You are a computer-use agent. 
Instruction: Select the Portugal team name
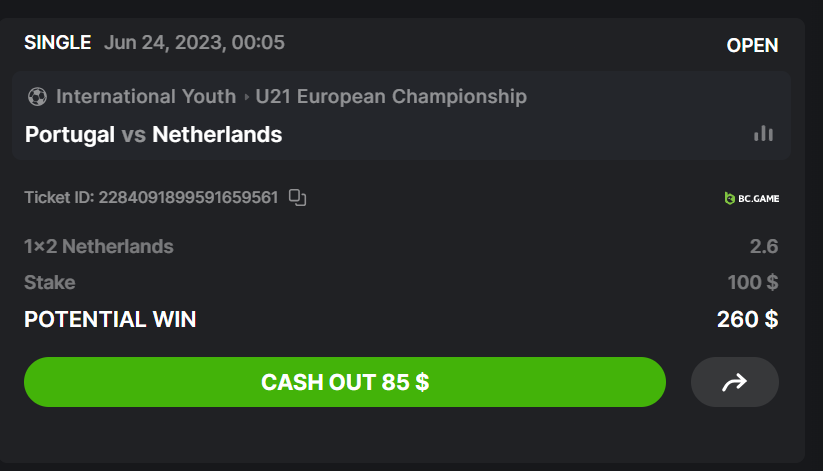click(x=70, y=134)
